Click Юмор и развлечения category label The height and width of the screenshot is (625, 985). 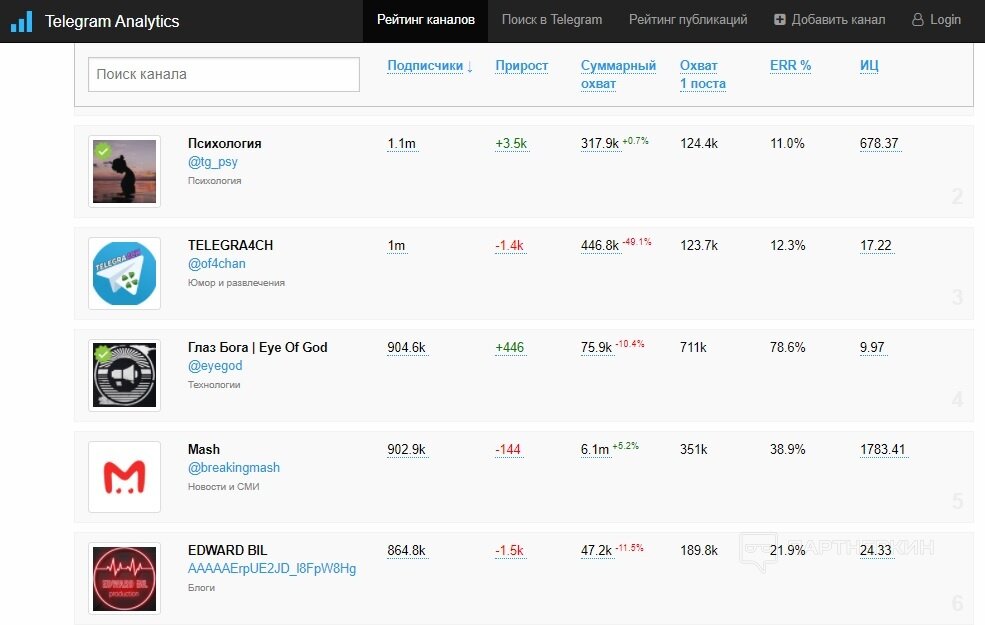pyautogui.click(x=236, y=283)
